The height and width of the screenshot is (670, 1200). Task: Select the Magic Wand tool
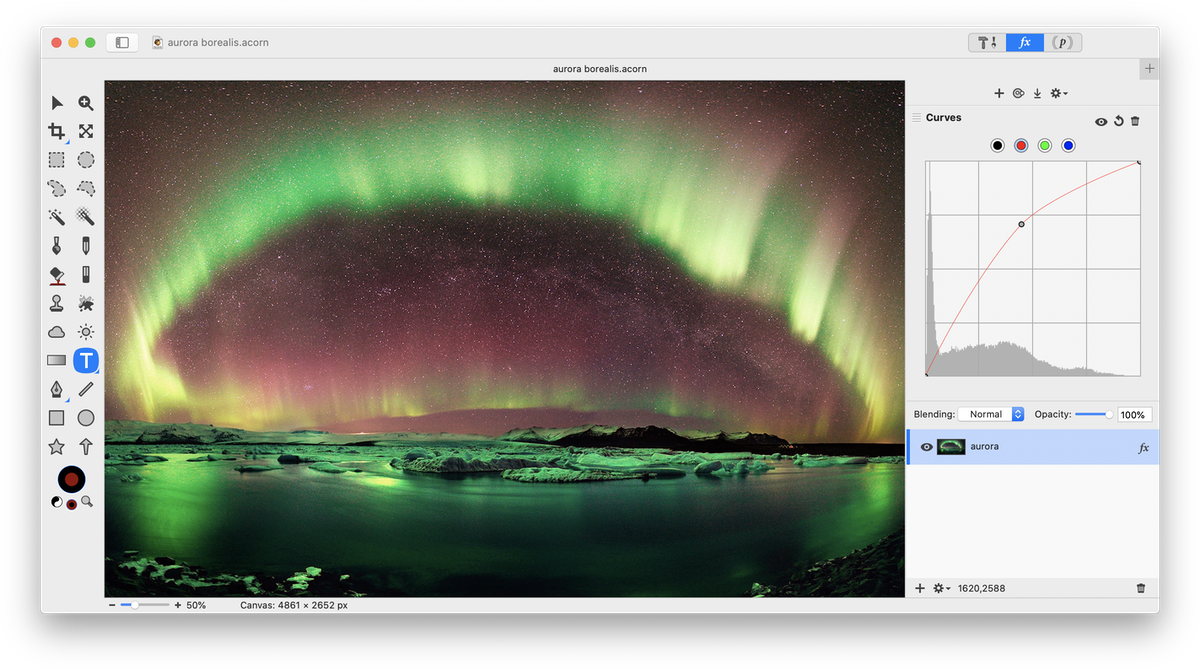click(57, 217)
